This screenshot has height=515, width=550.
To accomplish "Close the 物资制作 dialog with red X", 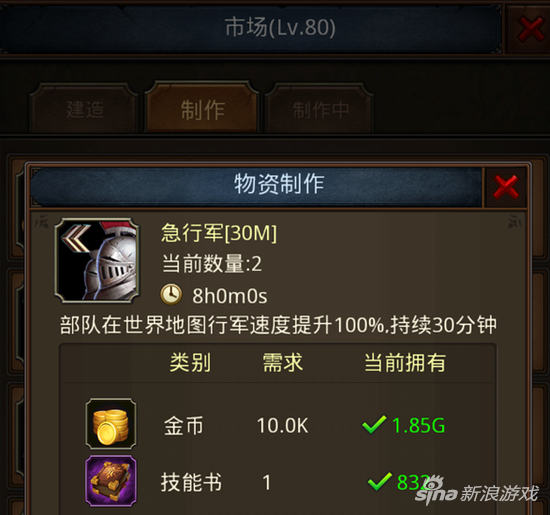I will (x=505, y=187).
